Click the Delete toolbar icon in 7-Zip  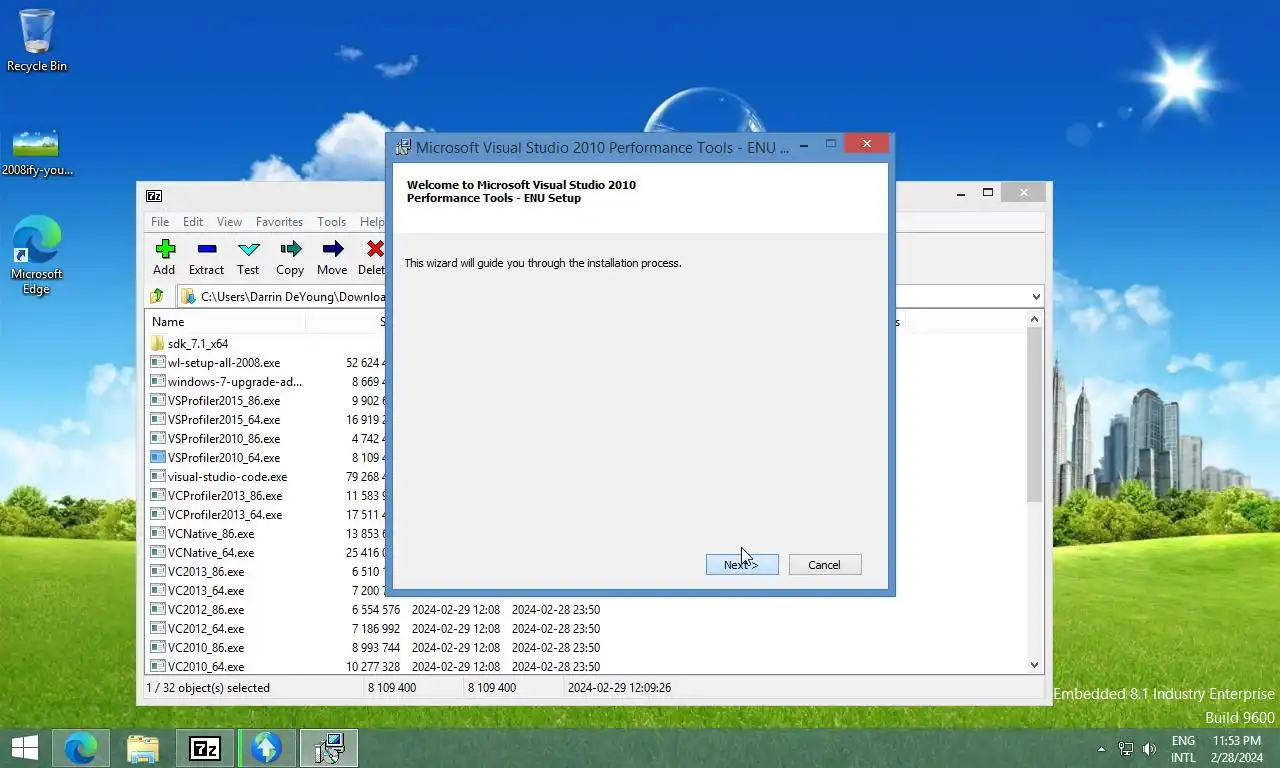372,257
